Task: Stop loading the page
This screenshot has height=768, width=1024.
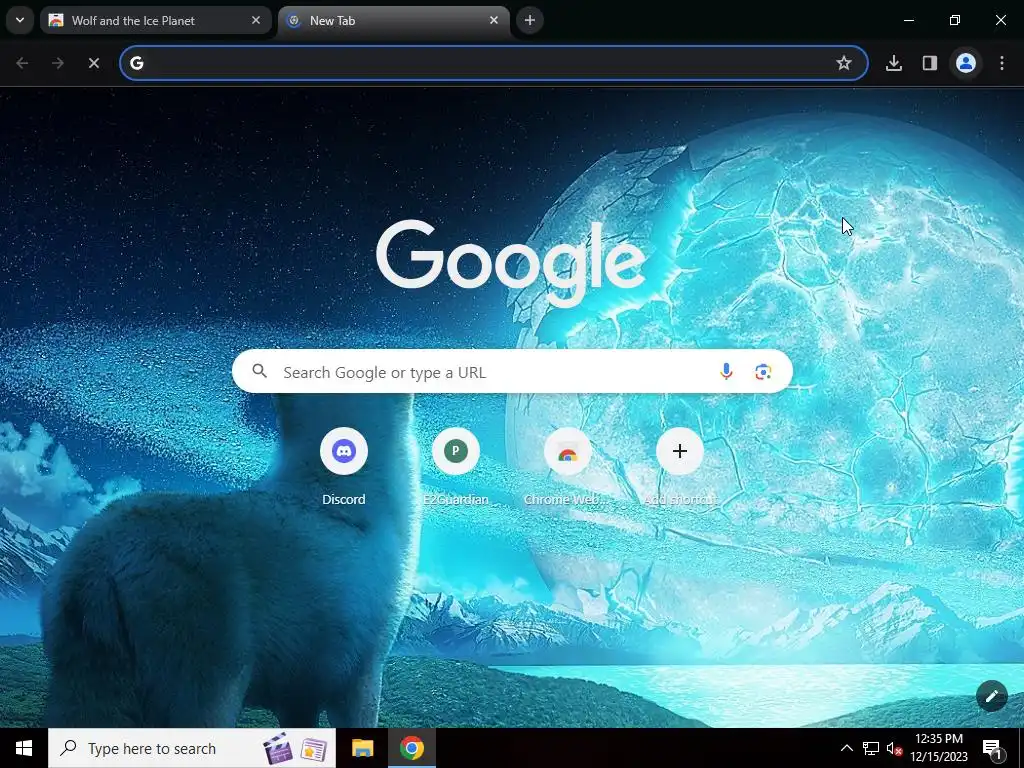Action: click(x=94, y=63)
